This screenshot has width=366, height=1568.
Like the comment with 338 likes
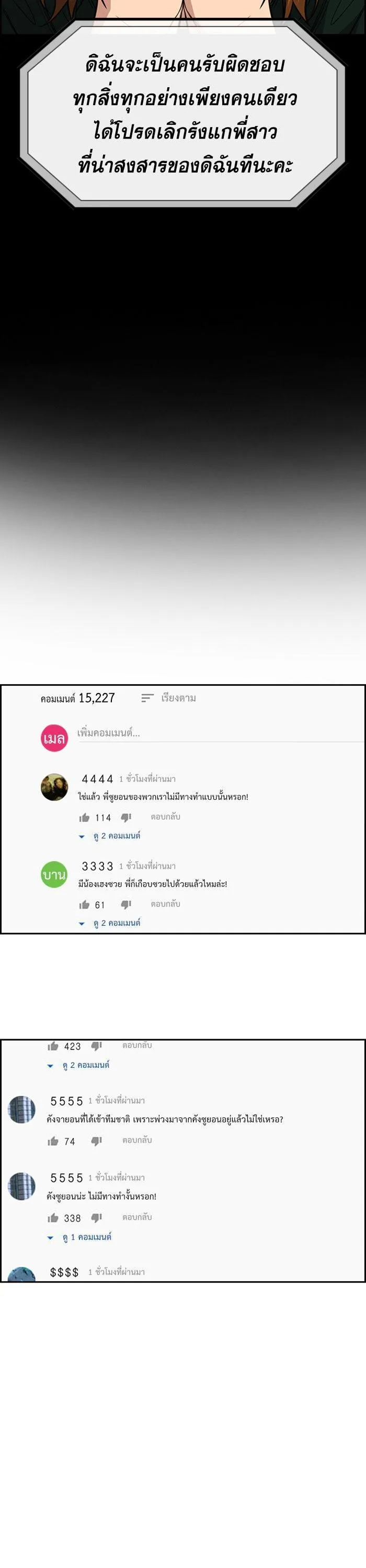tap(53, 1217)
